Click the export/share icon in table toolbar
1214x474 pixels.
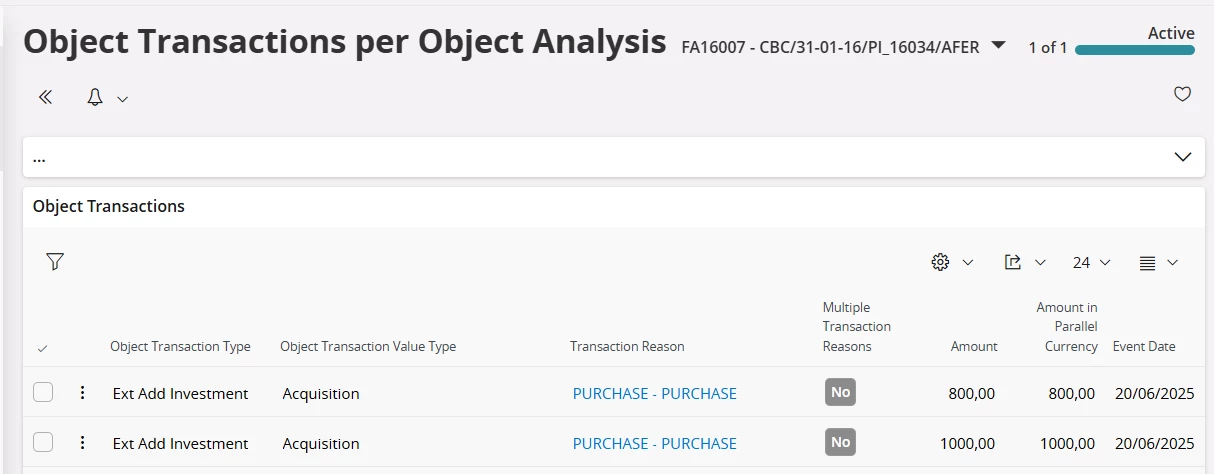coord(1013,262)
